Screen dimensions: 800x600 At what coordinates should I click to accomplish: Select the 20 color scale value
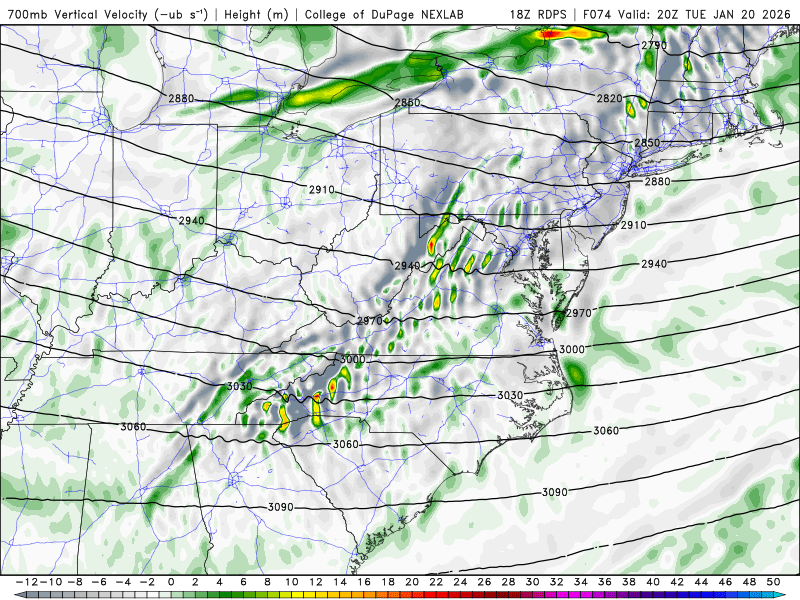tap(412, 582)
